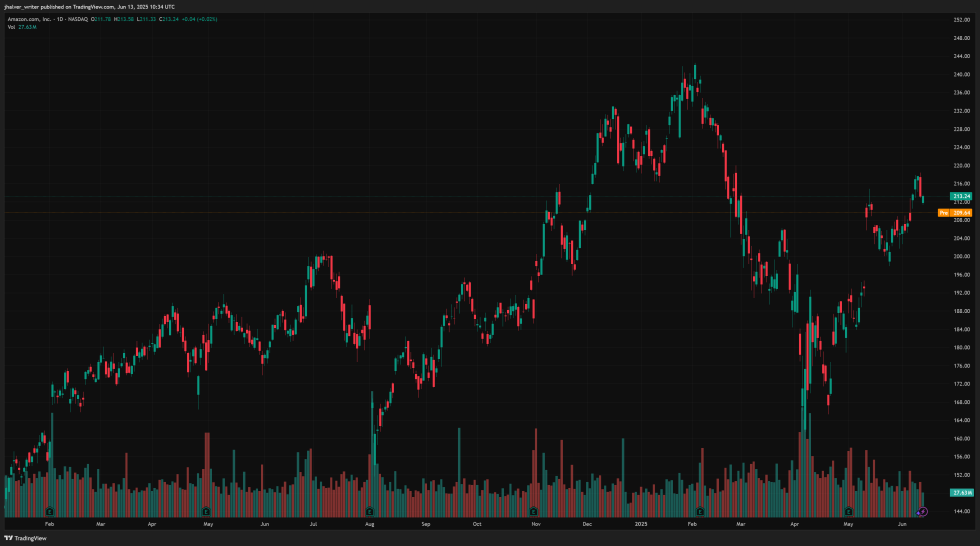Click the 144.00 price axis label

(961, 511)
